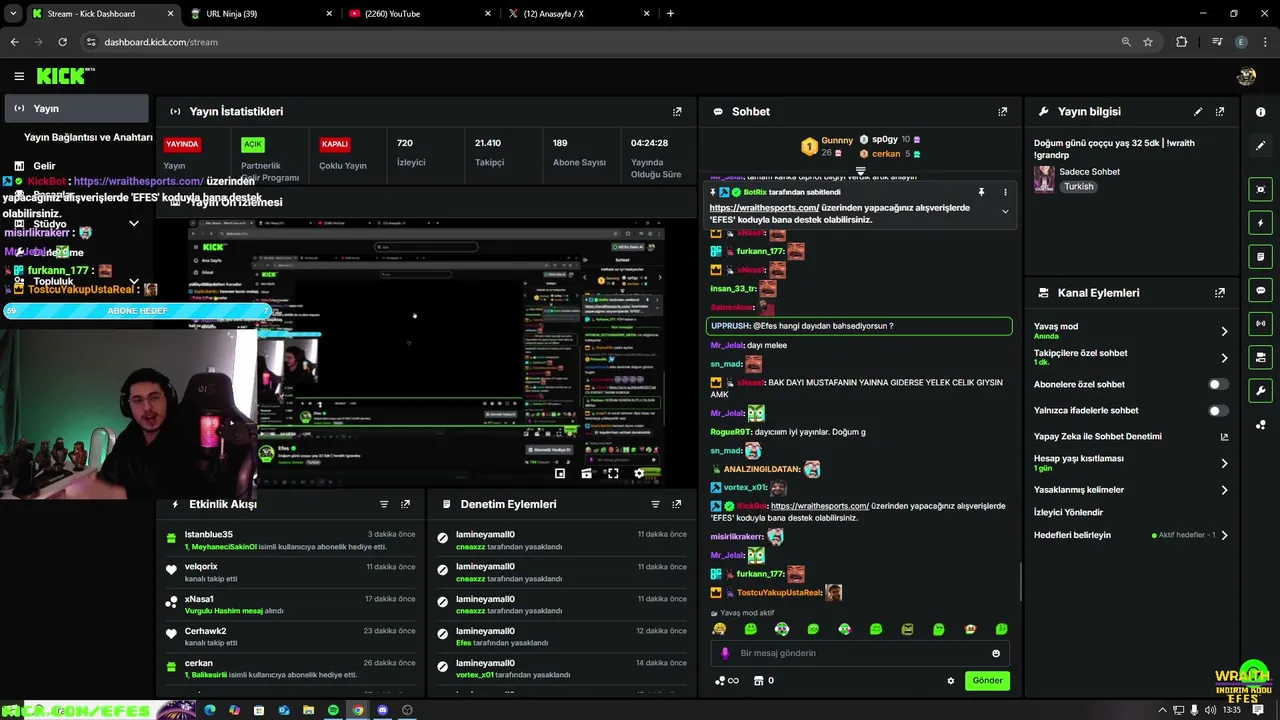
Task: Enable Abonelere özel sohbet toggle
Action: tap(1218, 384)
